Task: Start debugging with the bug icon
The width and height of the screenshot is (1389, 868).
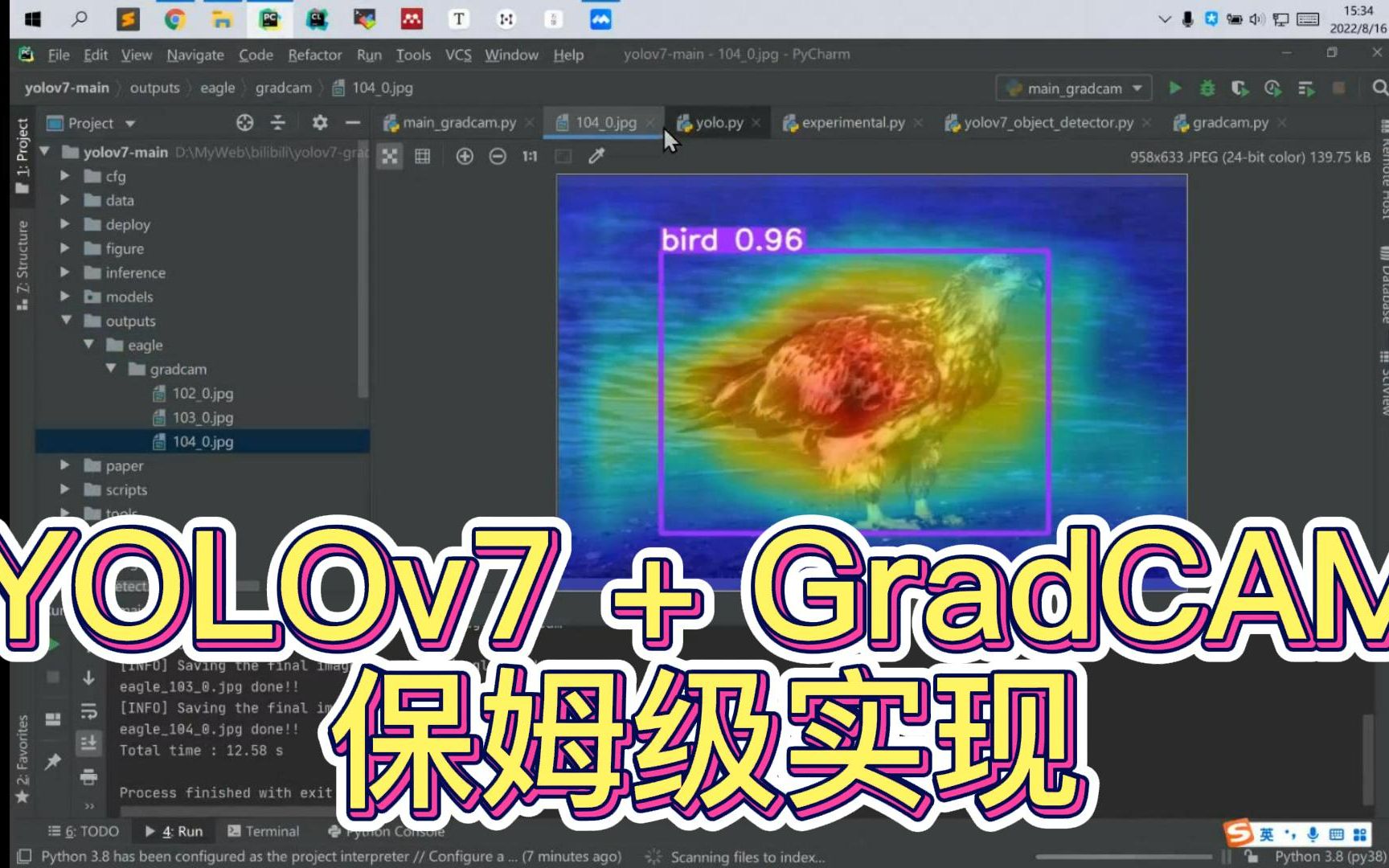Action: [1207, 88]
